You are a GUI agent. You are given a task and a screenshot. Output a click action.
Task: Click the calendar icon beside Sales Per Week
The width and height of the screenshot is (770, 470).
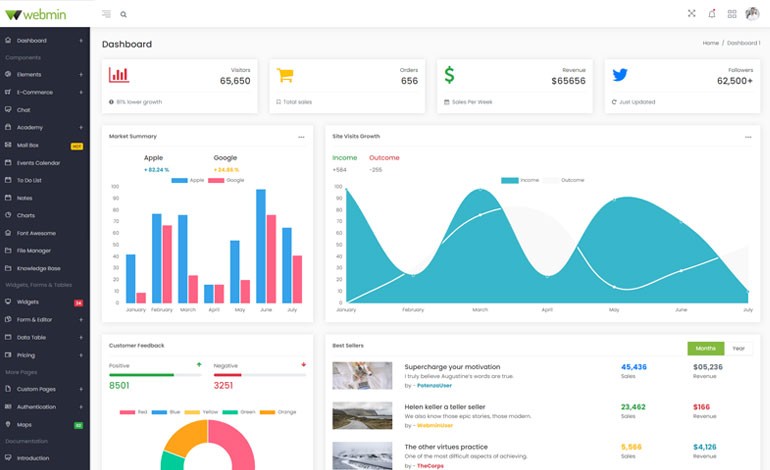(x=446, y=102)
